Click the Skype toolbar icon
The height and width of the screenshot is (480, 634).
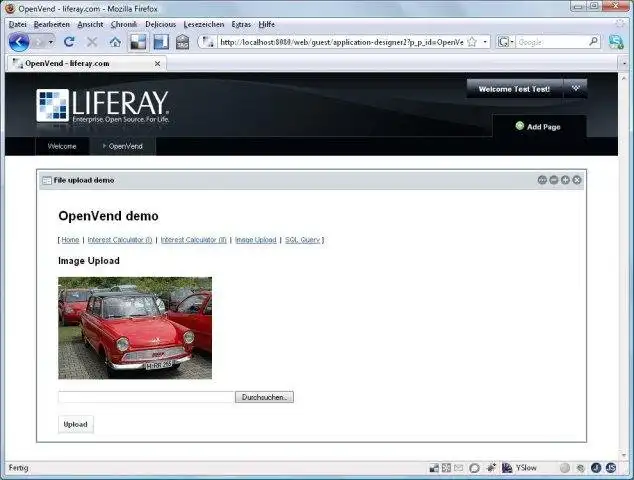point(616,42)
